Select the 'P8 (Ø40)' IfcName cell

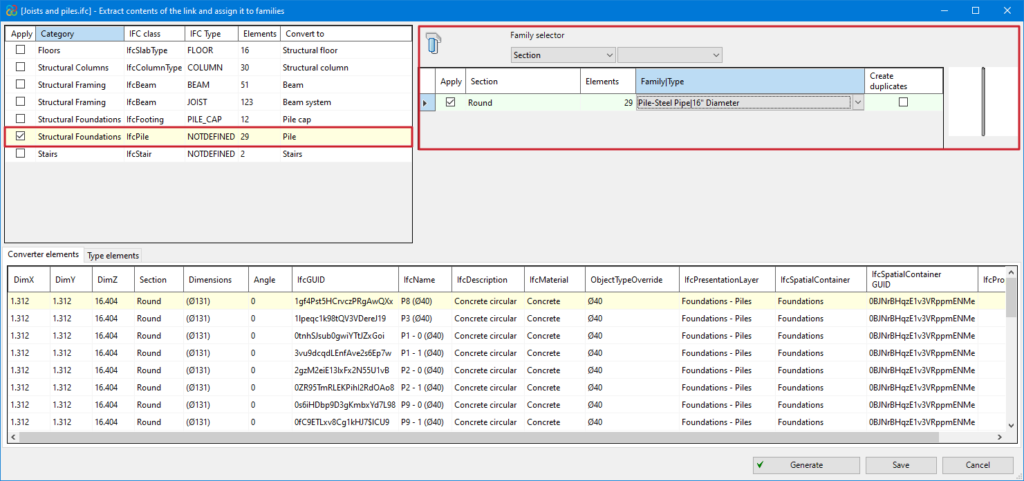[424, 301]
